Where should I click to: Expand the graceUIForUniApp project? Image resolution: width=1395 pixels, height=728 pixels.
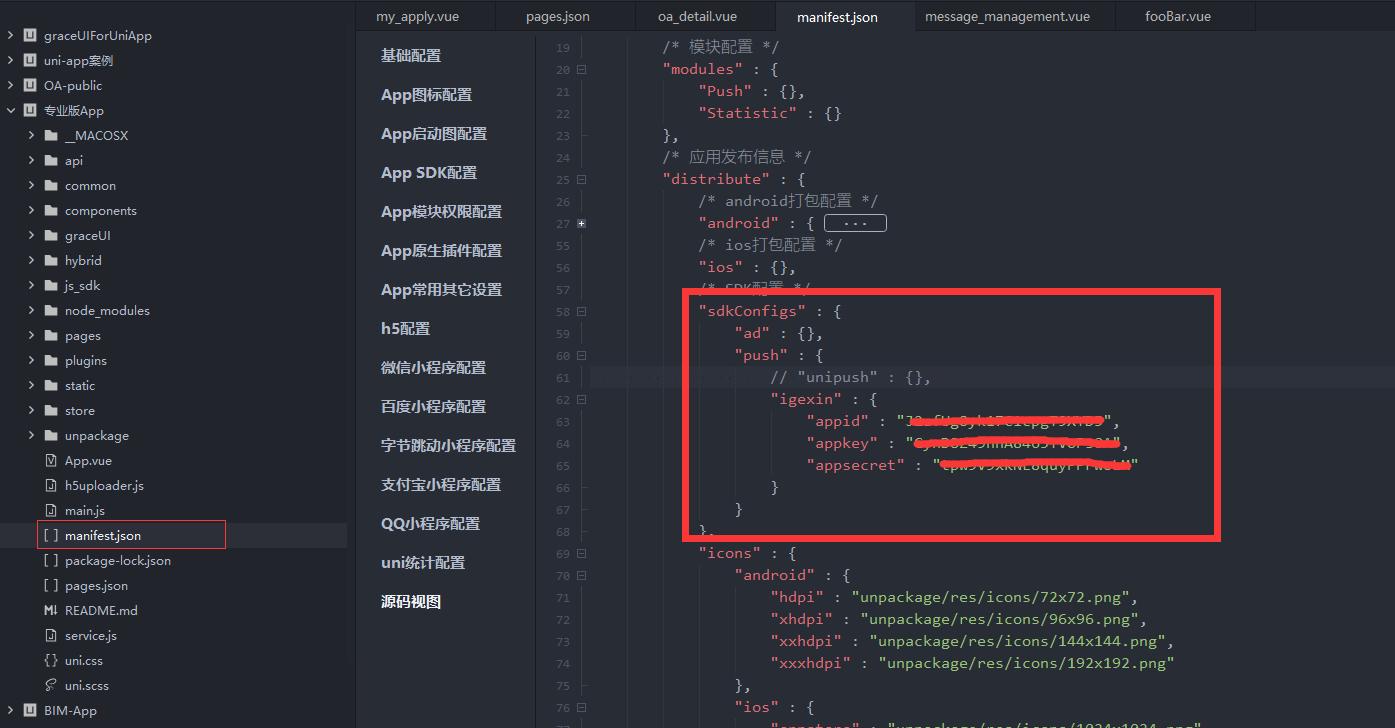pyautogui.click(x=11, y=35)
